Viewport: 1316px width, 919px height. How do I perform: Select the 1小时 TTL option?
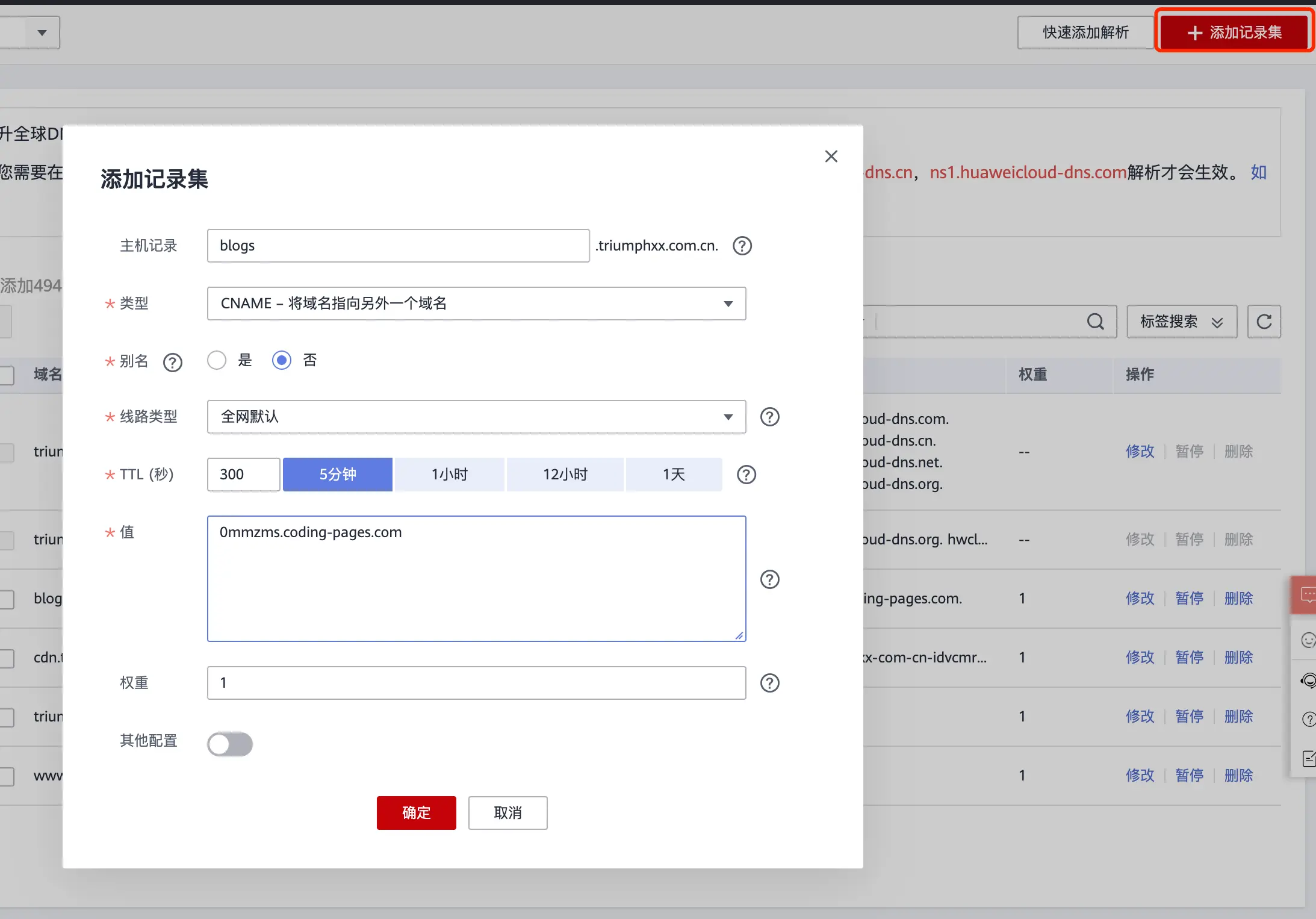[449, 475]
